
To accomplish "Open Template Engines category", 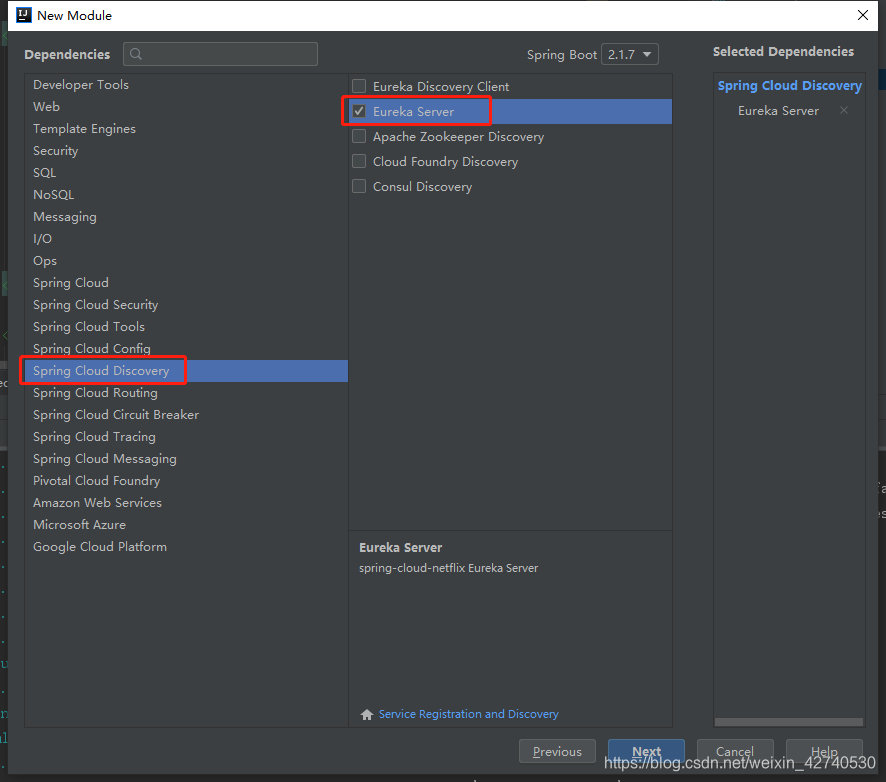I will tap(186, 128).
